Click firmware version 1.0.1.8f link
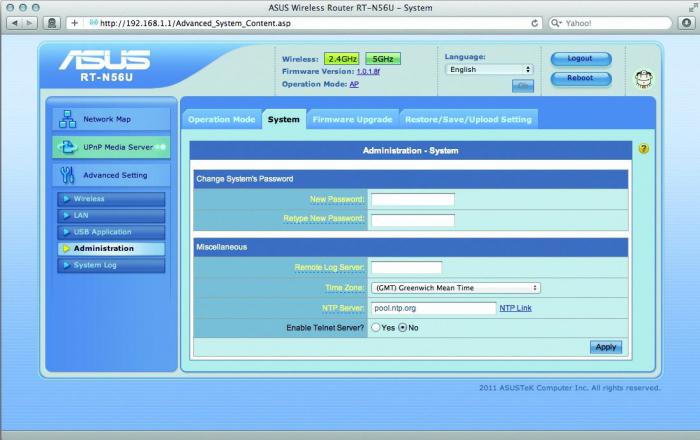Image resolution: width=700 pixels, height=440 pixels. point(368,71)
